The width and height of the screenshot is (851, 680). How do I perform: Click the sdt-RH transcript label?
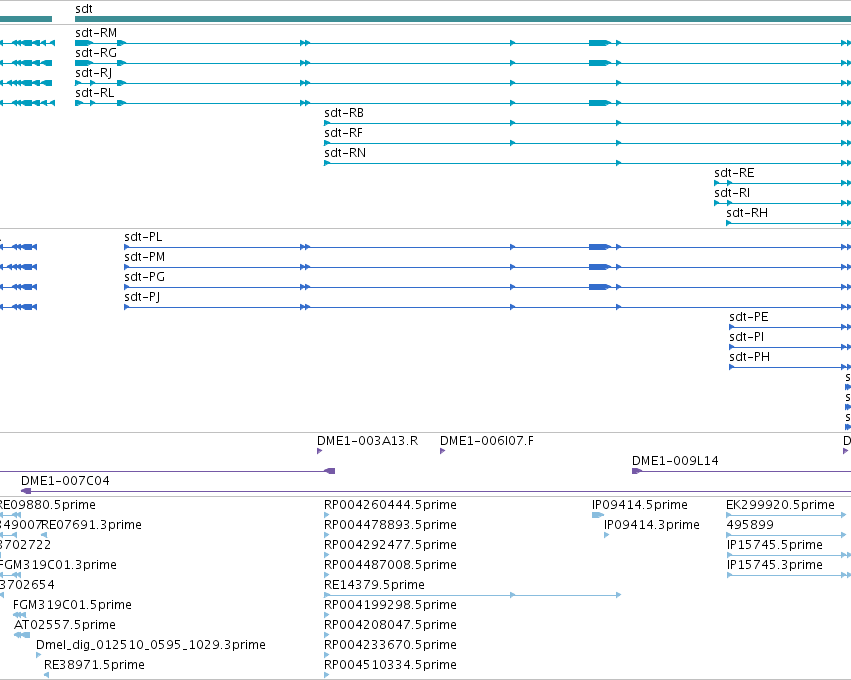(747, 213)
